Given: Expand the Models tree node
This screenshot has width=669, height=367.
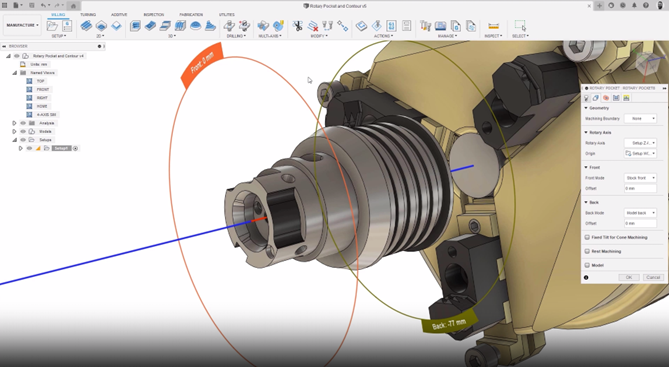Looking at the screenshot, I should click(14, 131).
